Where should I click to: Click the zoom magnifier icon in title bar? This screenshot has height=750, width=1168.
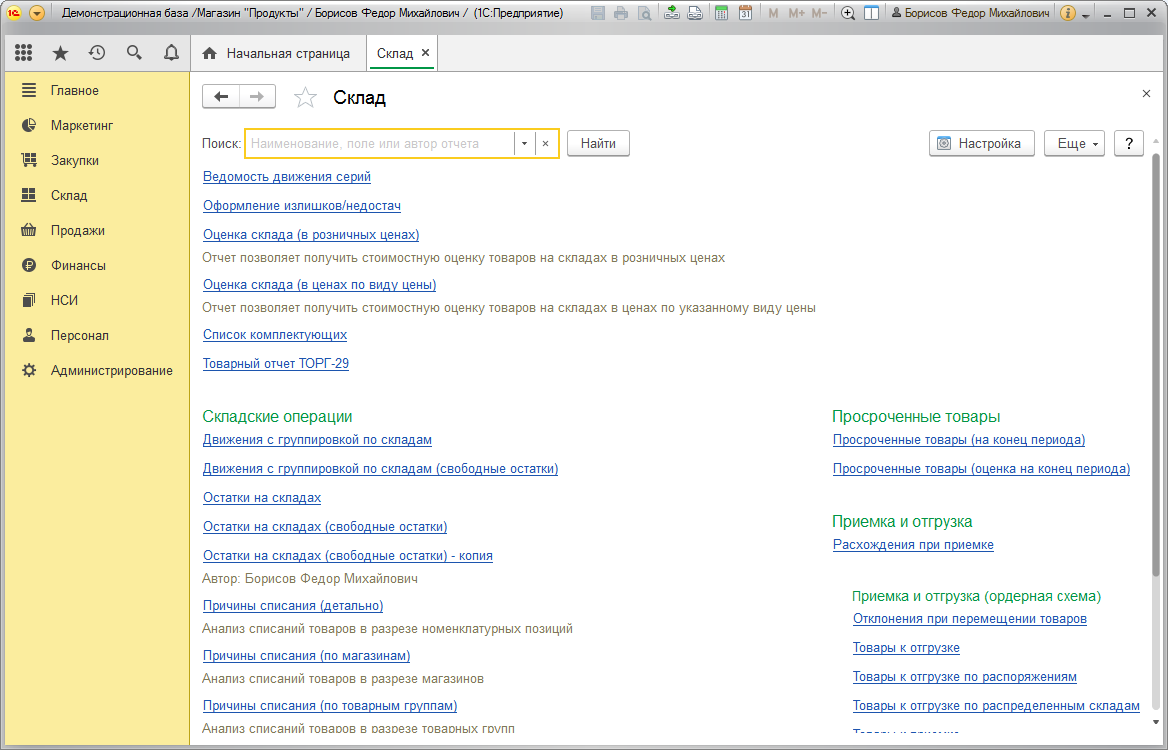click(x=848, y=13)
